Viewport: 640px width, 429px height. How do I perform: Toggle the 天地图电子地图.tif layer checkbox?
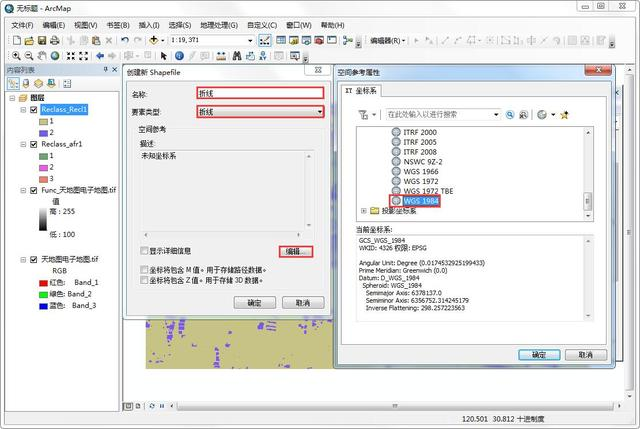pos(34,259)
